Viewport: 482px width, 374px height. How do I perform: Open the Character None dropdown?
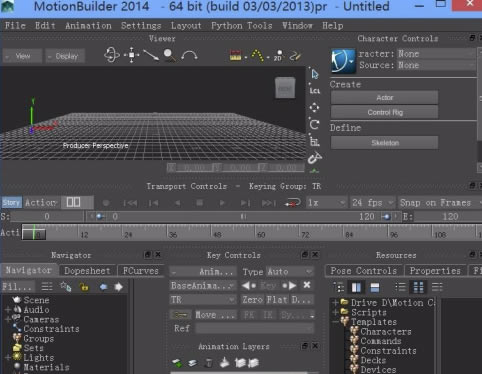436,54
